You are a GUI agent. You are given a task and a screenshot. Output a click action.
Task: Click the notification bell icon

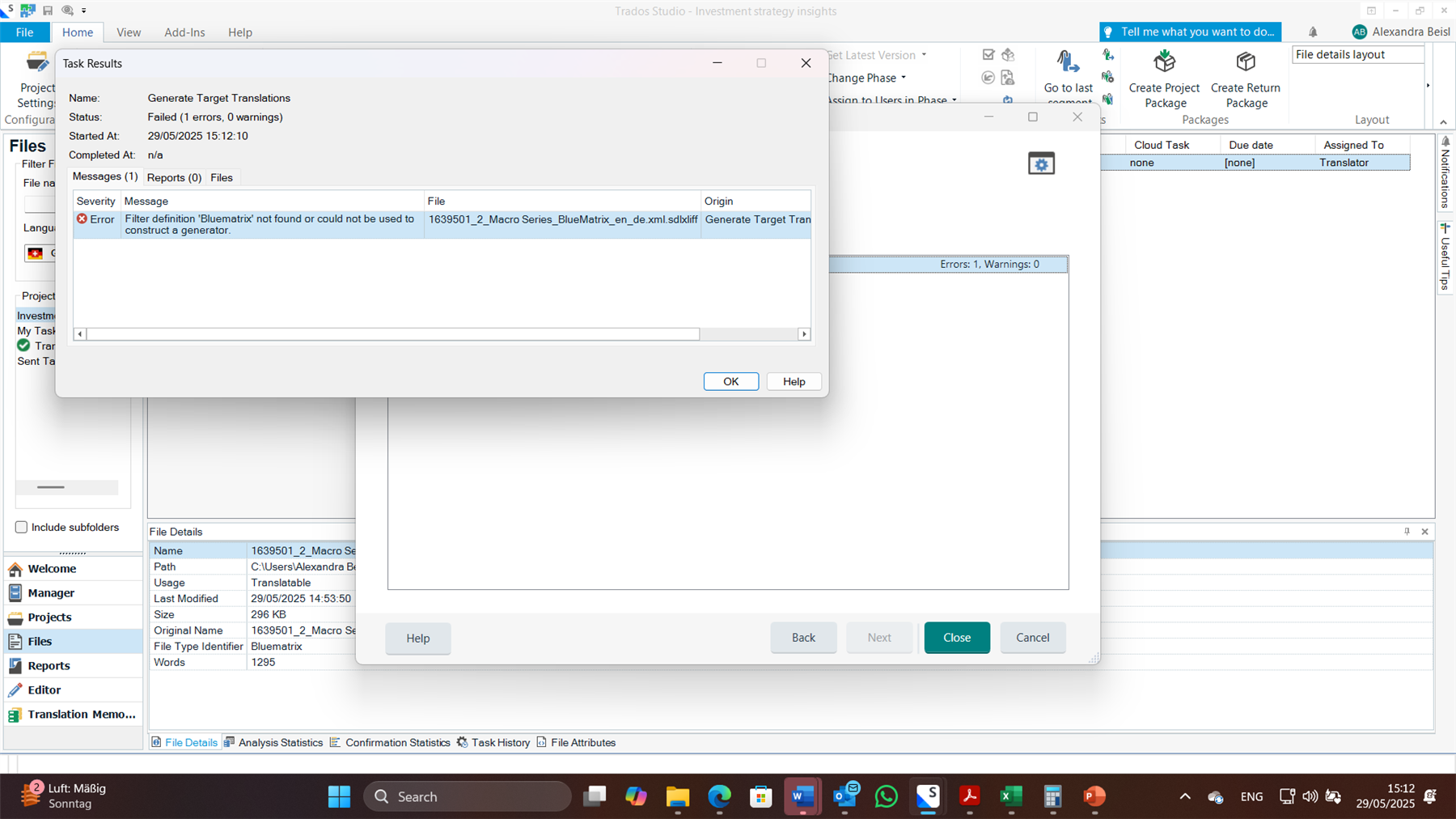[1313, 32]
